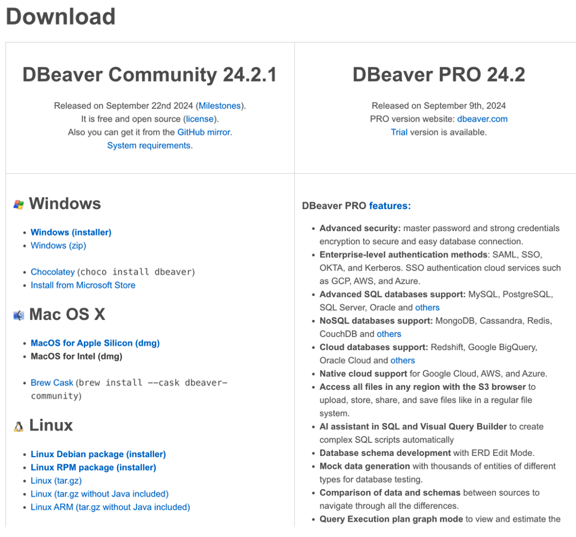Screen dimensions: 576x537
Task: Click the Windows section heading
Action: (x=65, y=203)
